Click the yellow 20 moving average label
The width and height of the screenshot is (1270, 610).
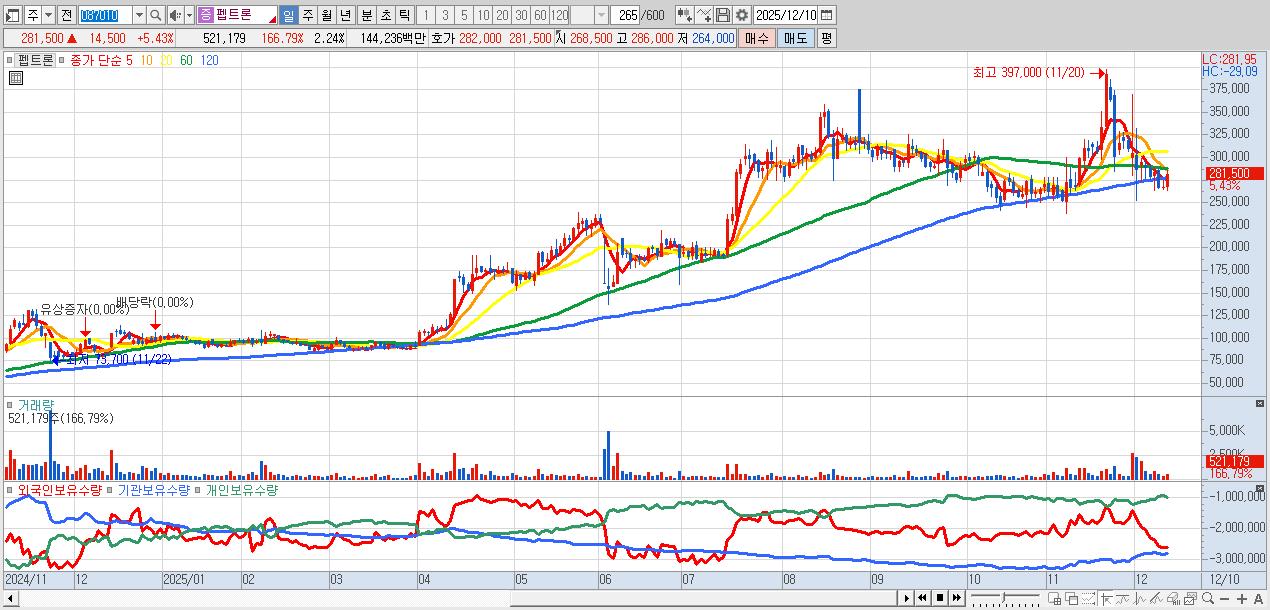[x=166, y=60]
